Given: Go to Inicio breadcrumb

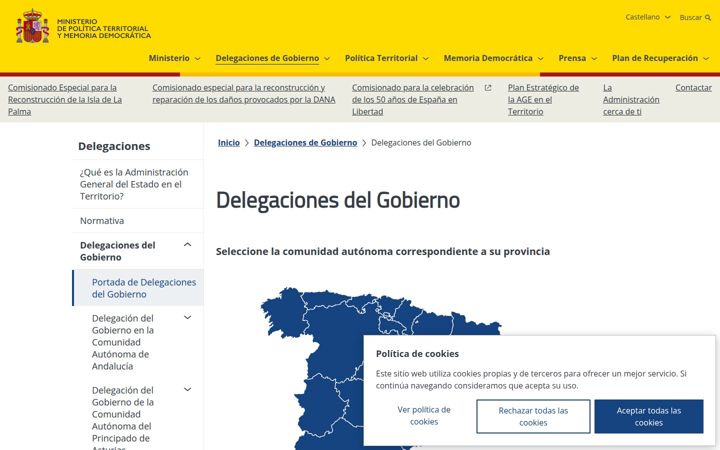Looking at the screenshot, I should click(229, 143).
